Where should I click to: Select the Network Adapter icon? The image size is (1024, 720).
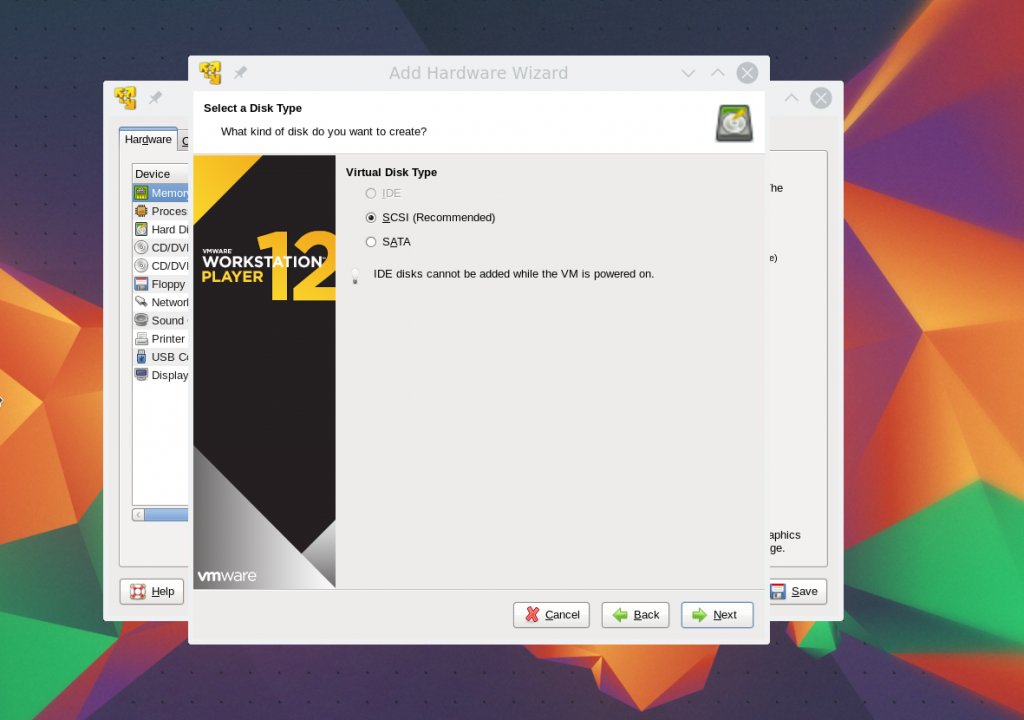pos(141,302)
